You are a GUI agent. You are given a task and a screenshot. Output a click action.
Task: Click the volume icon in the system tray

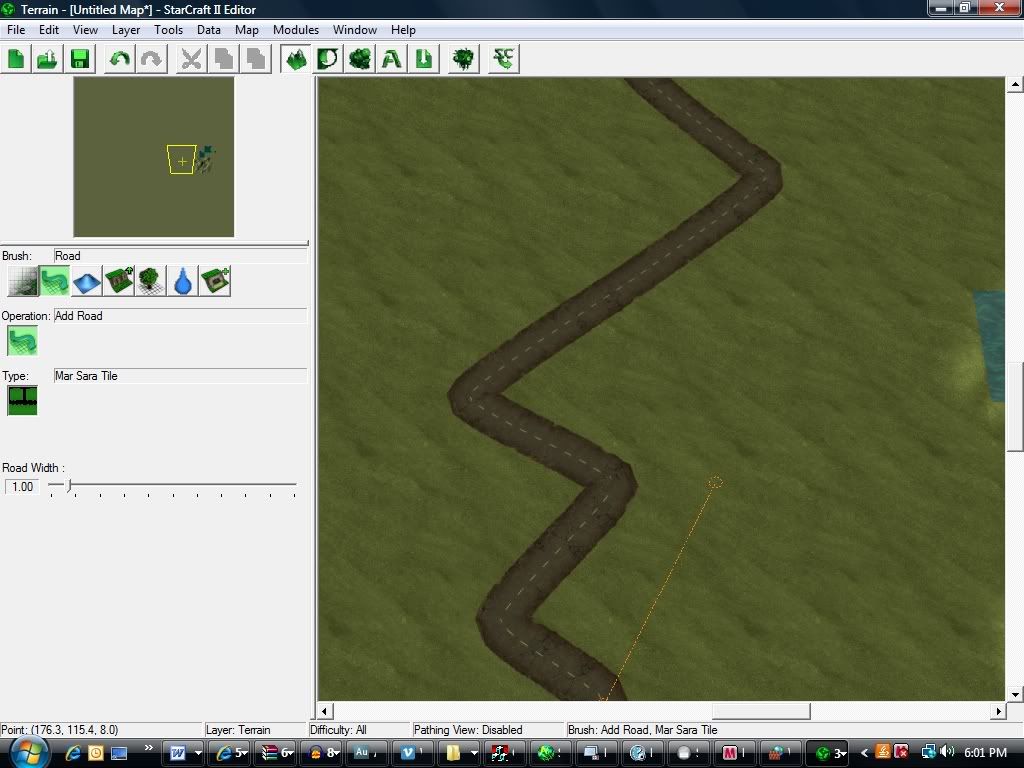tap(947, 752)
